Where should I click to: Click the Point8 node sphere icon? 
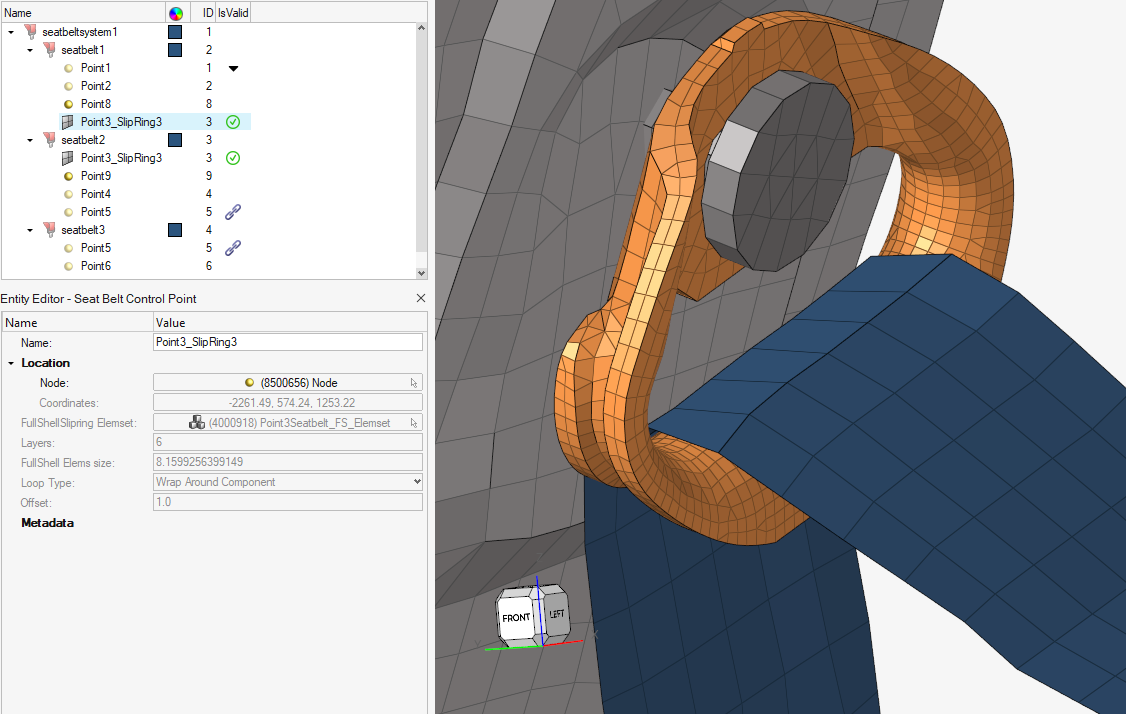pyautogui.click(x=68, y=104)
